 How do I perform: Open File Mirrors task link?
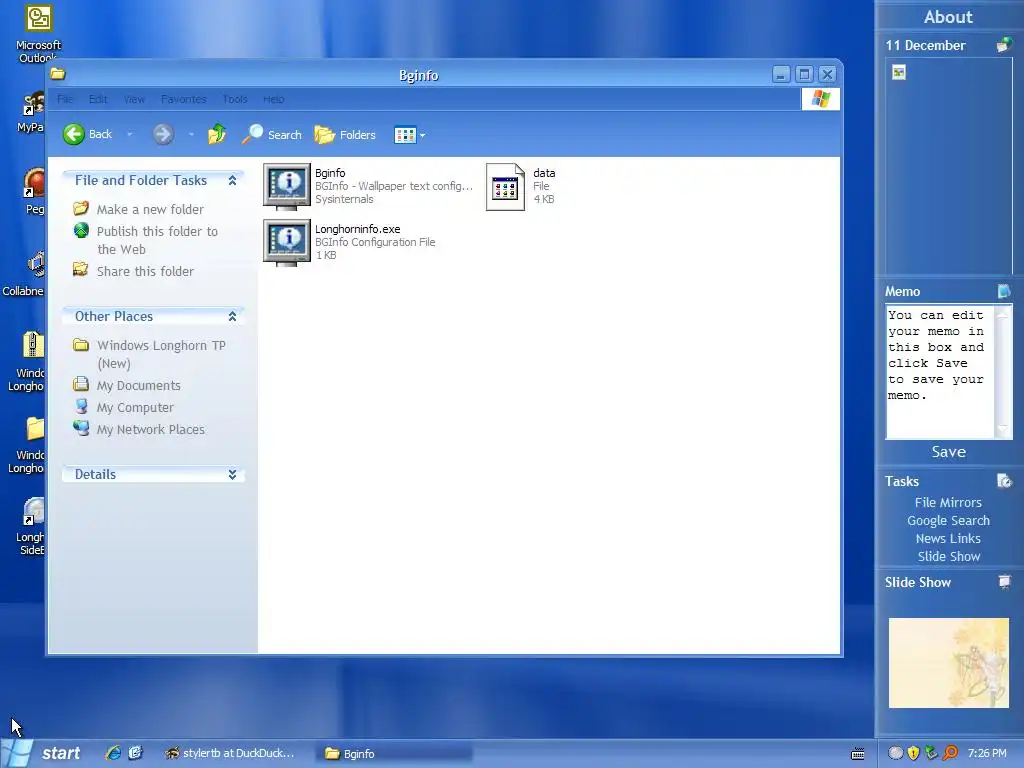tap(948, 503)
